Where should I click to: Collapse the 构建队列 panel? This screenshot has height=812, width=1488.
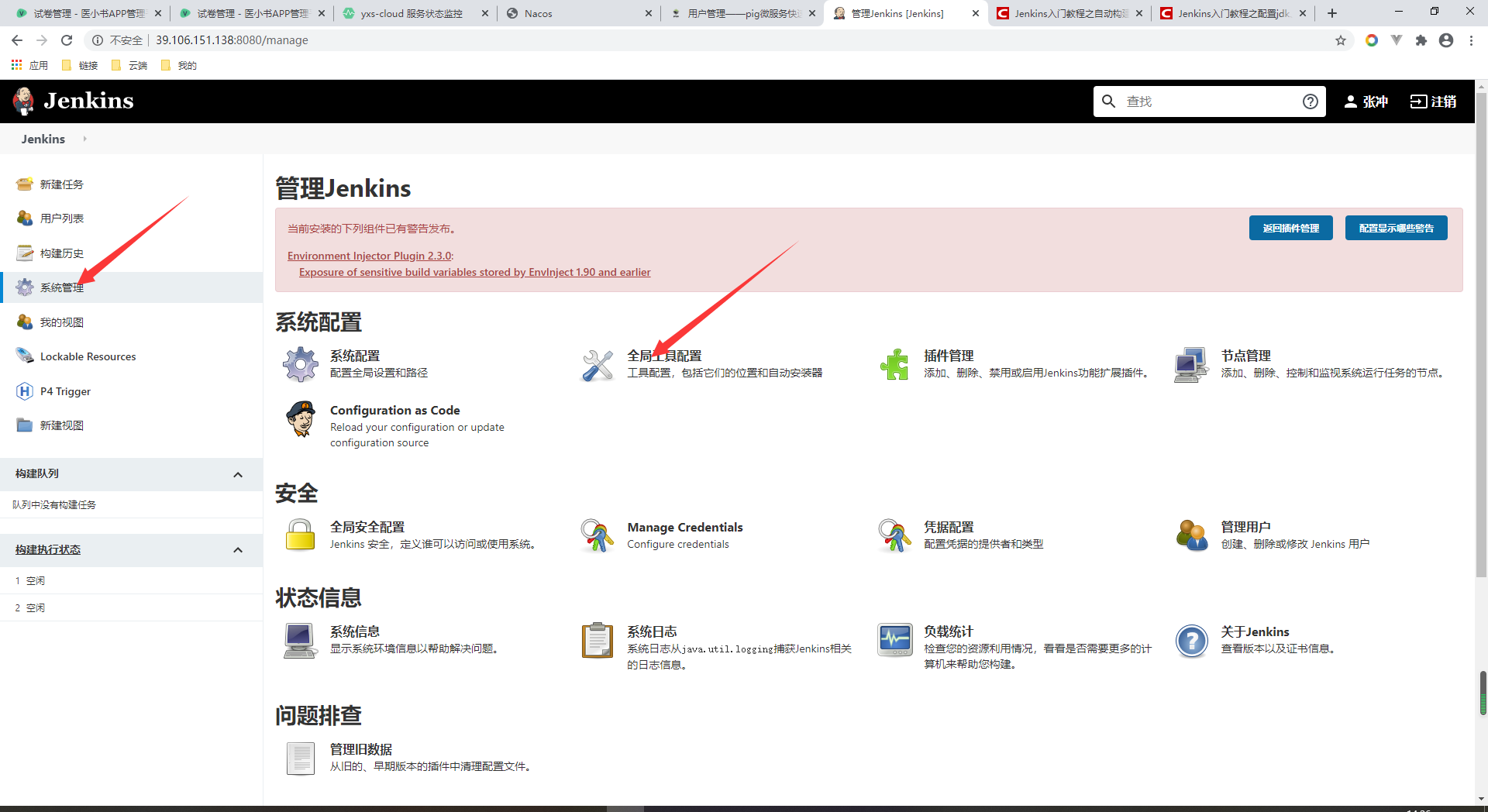[x=238, y=474]
